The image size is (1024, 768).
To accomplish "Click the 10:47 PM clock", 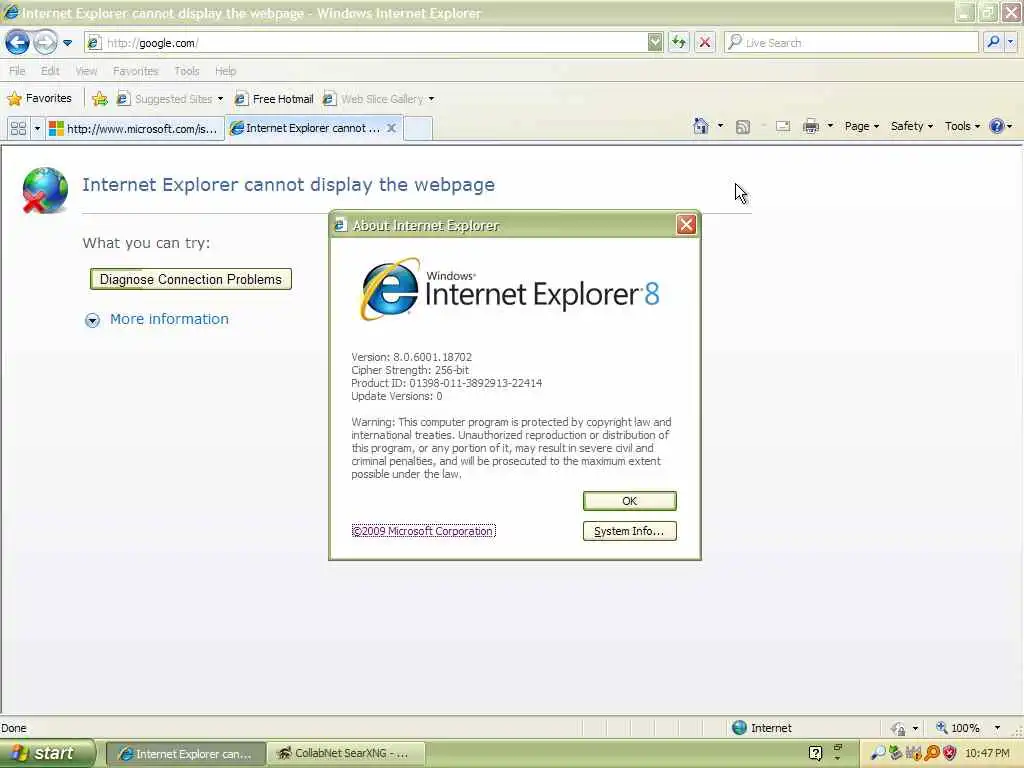I will (x=987, y=753).
